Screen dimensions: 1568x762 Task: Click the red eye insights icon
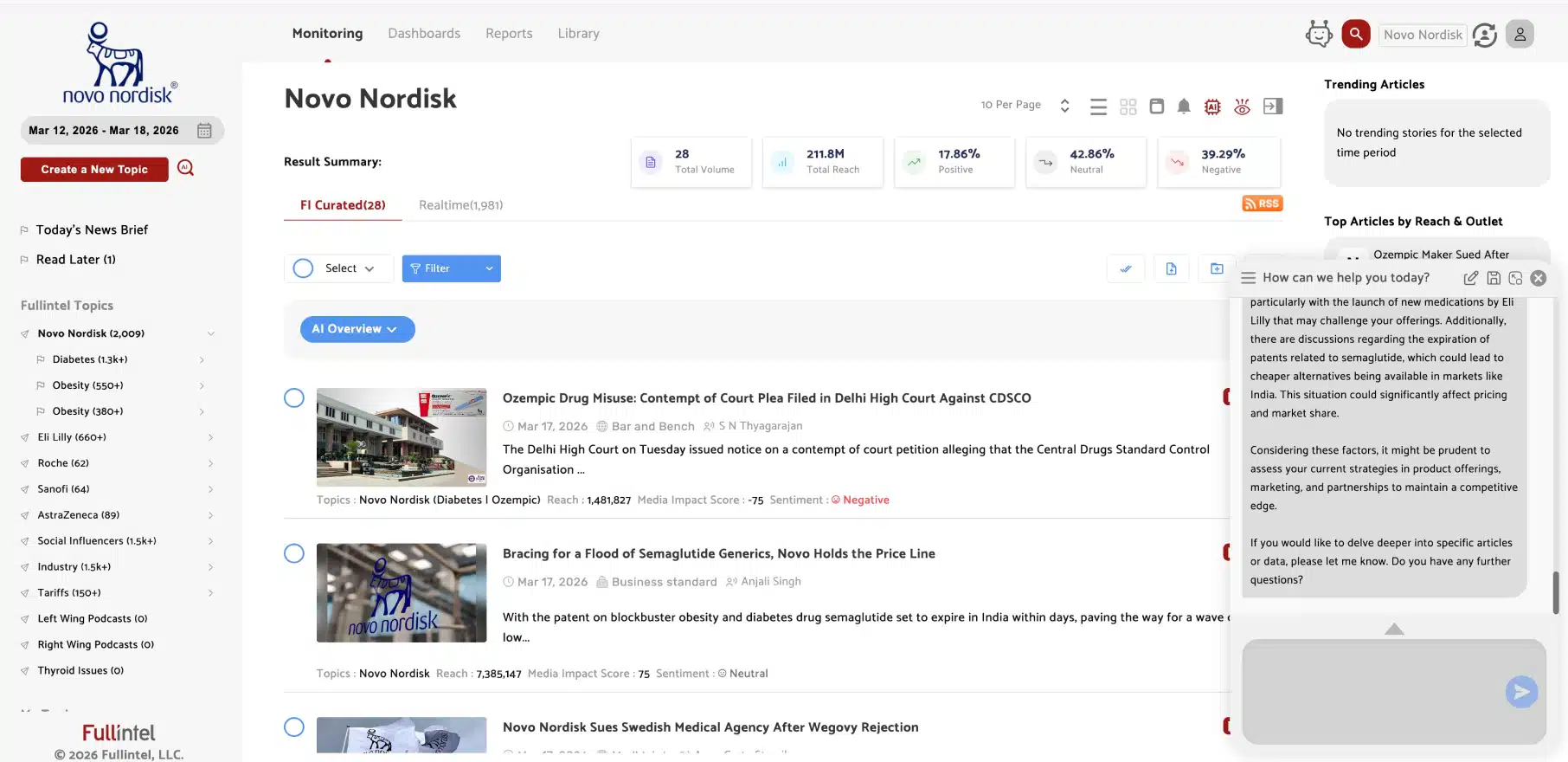click(x=1242, y=107)
